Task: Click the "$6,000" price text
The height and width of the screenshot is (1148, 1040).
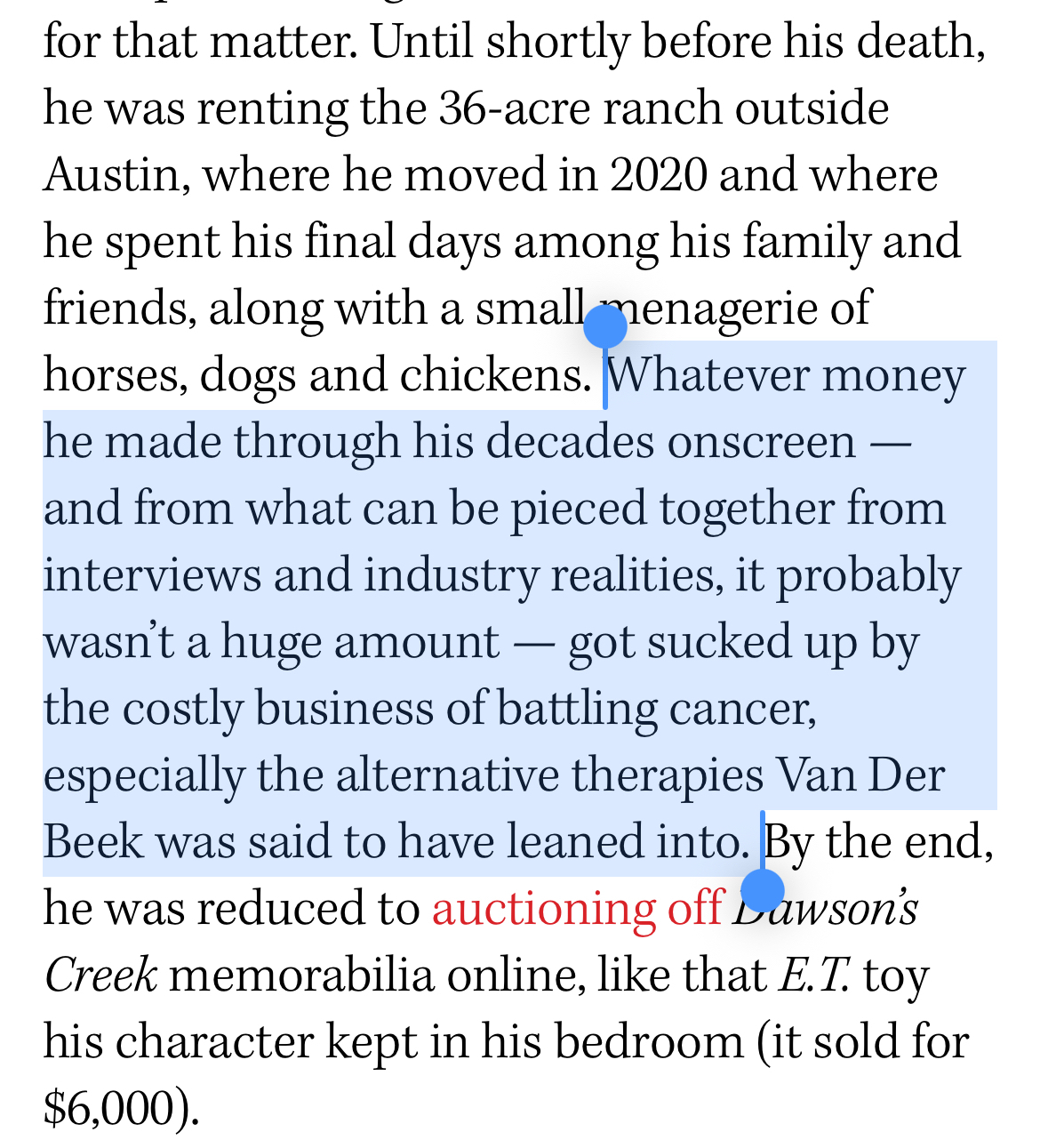Action: (108, 1109)
